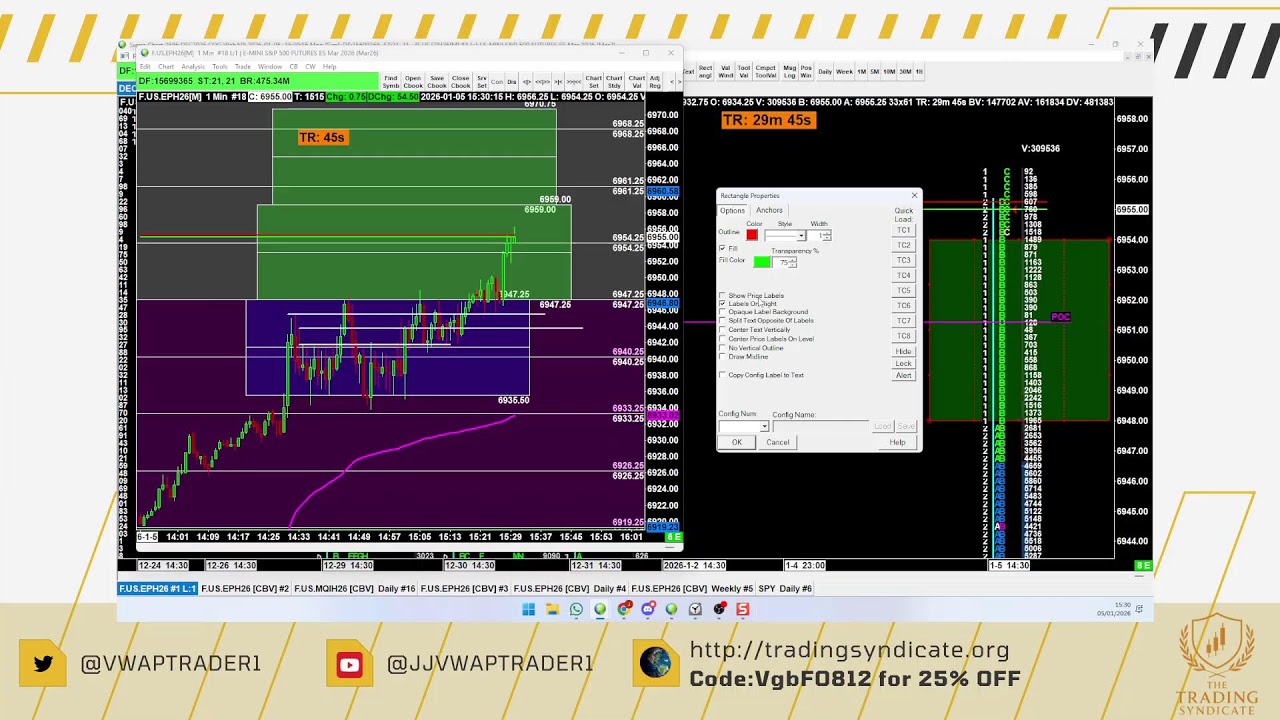The image size is (1280, 720).
Task: Click the TC1 quick load button
Action: (904, 230)
